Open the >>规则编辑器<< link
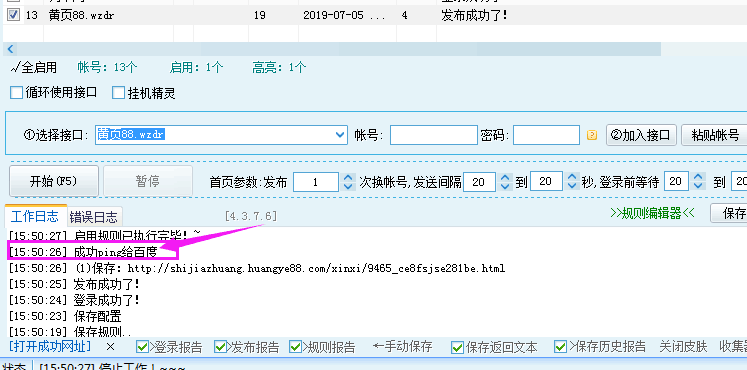The width and height of the screenshot is (747, 370). pyautogui.click(x=652, y=213)
